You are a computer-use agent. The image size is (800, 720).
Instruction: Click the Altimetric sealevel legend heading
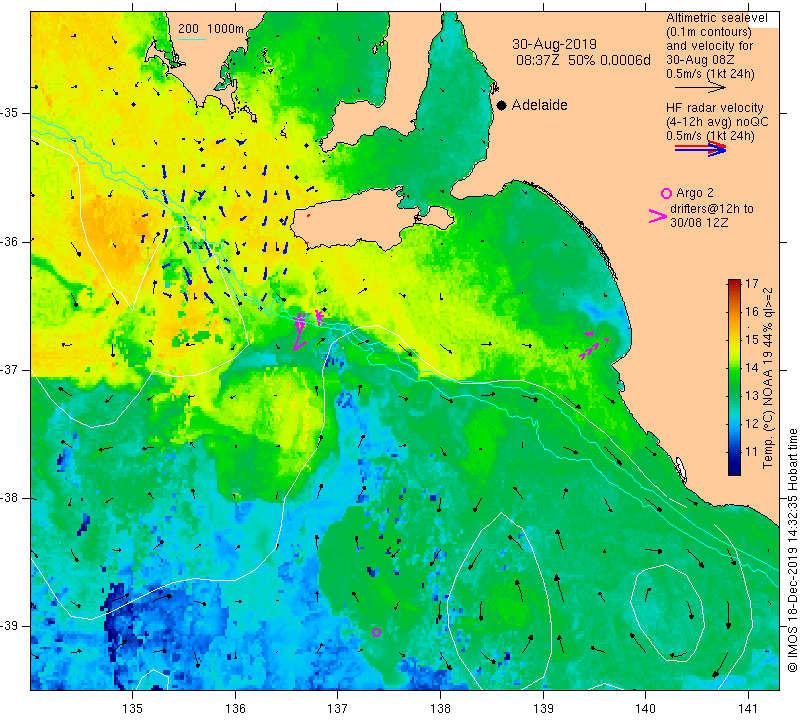(716, 18)
